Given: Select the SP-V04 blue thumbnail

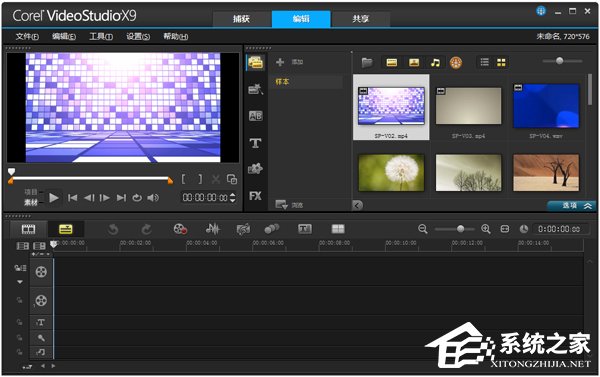Looking at the screenshot, I should pyautogui.click(x=546, y=106).
